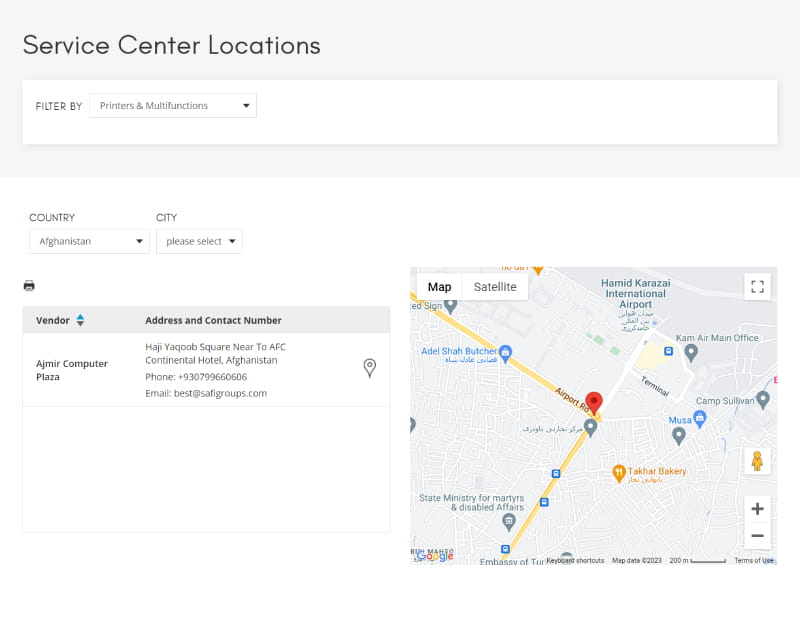Open Pegman for Street View
Viewport: 800px width, 640px height.
[x=757, y=462]
